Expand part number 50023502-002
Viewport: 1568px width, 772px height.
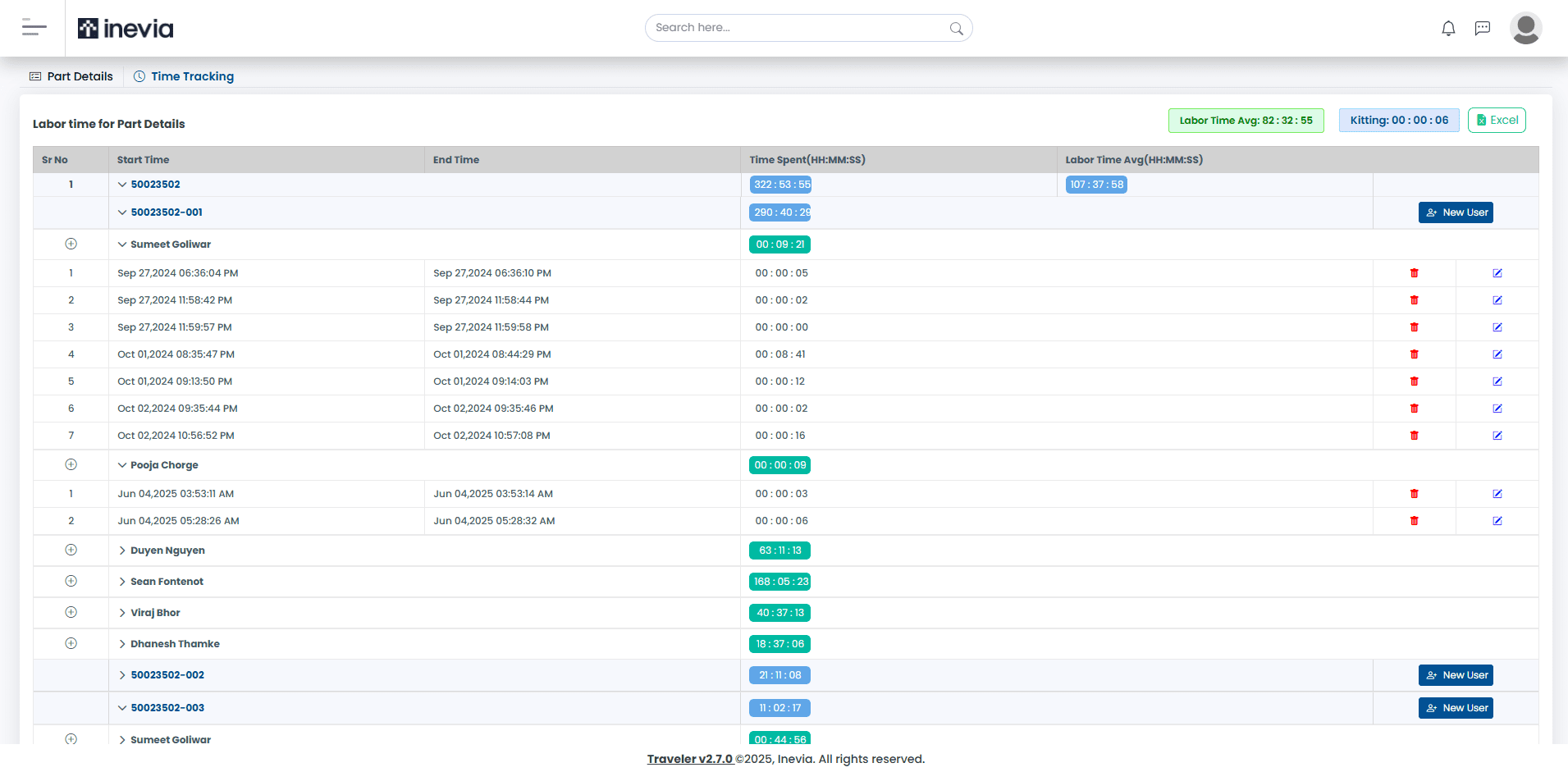[121, 674]
